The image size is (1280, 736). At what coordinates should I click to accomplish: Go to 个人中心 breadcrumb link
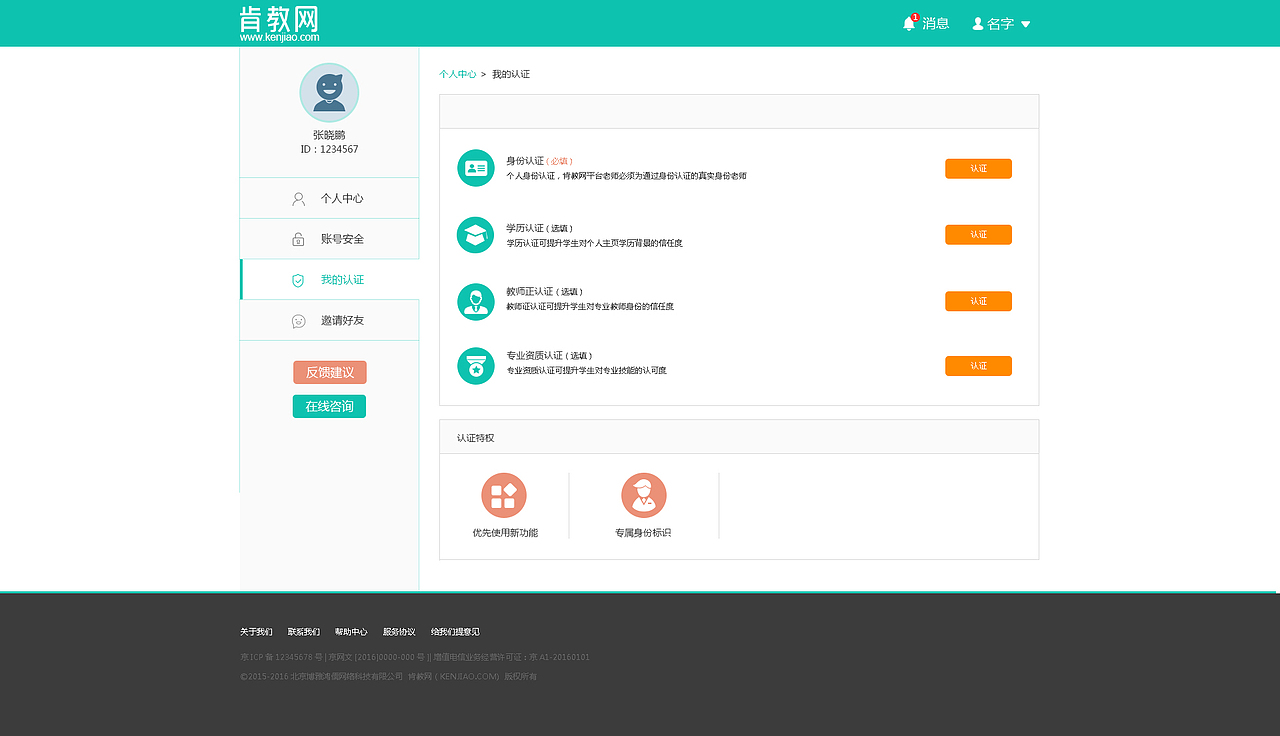click(457, 75)
